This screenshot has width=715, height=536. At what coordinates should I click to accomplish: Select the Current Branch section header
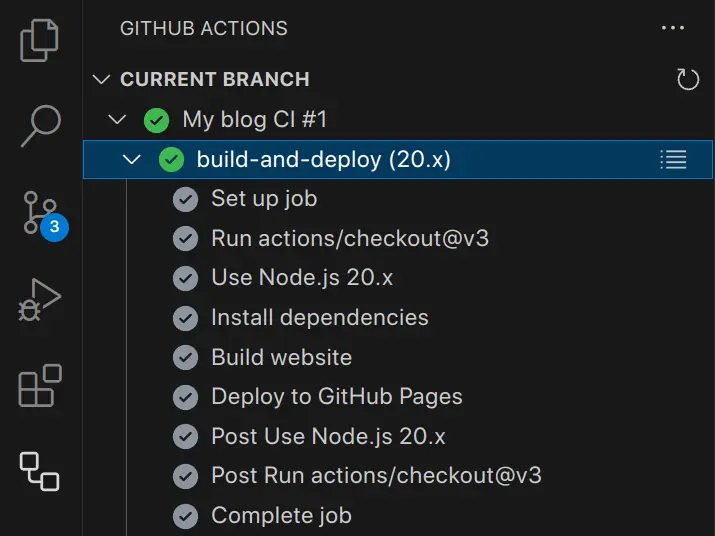pyautogui.click(x=398, y=79)
